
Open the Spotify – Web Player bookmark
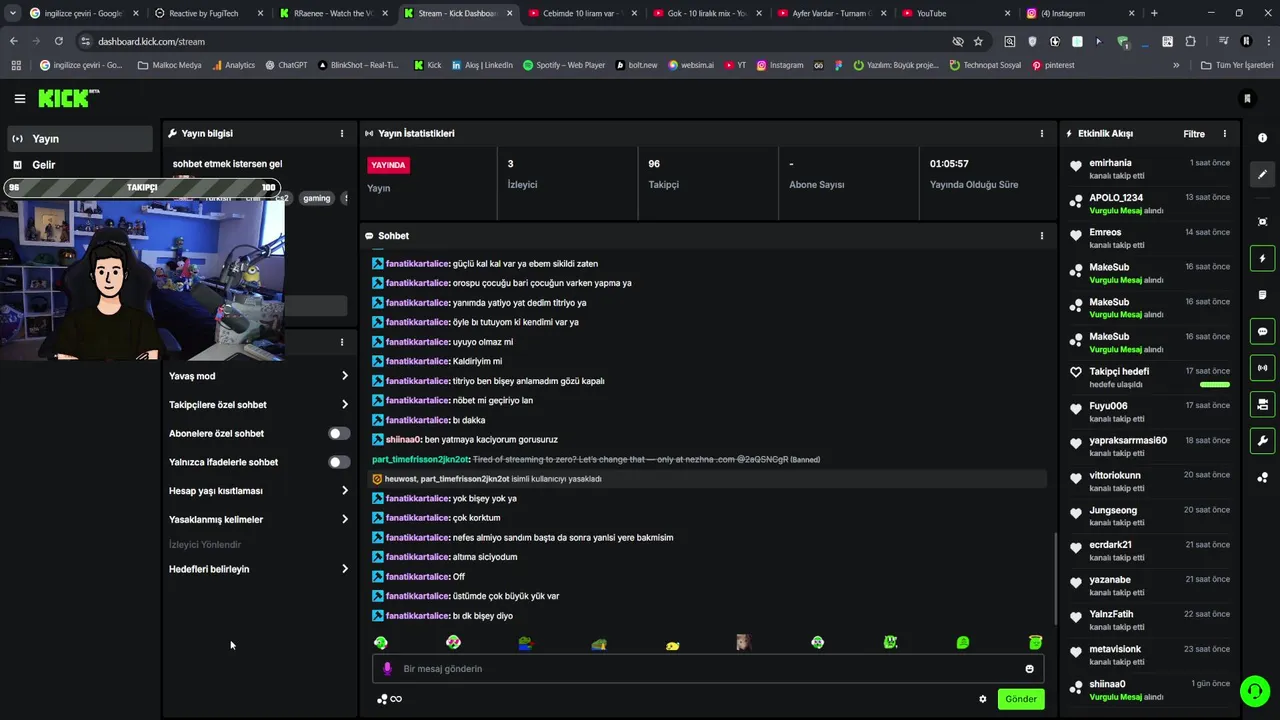(x=563, y=65)
